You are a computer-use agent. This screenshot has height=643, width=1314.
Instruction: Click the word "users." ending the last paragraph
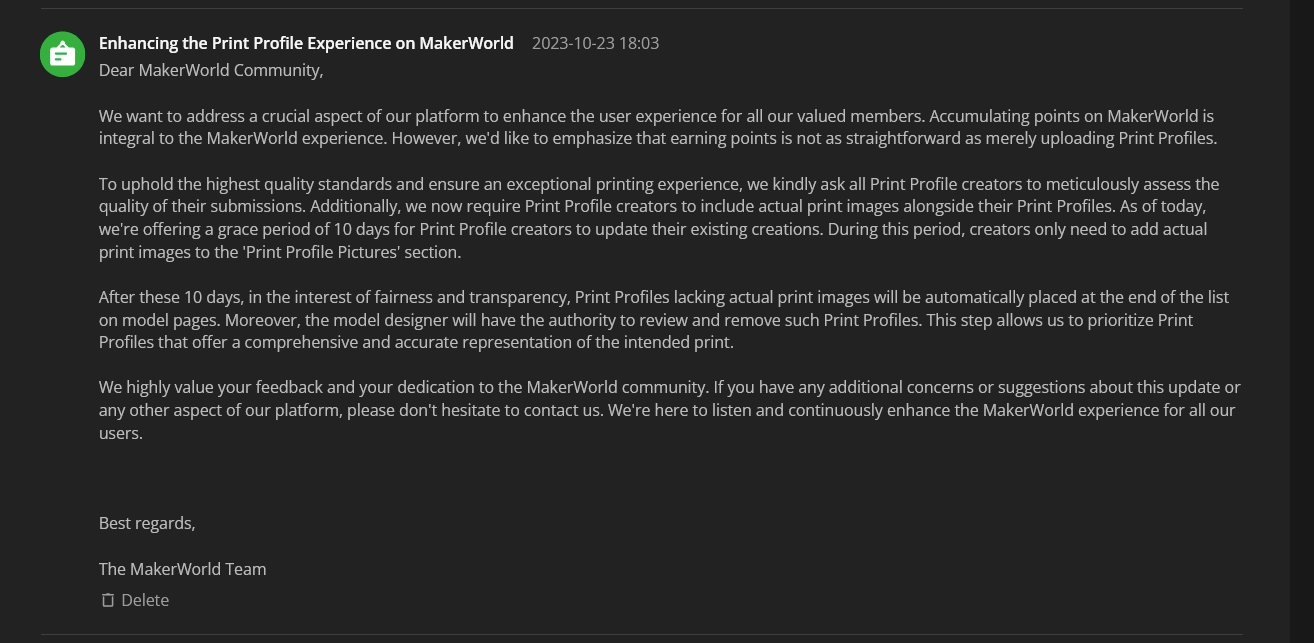click(121, 433)
